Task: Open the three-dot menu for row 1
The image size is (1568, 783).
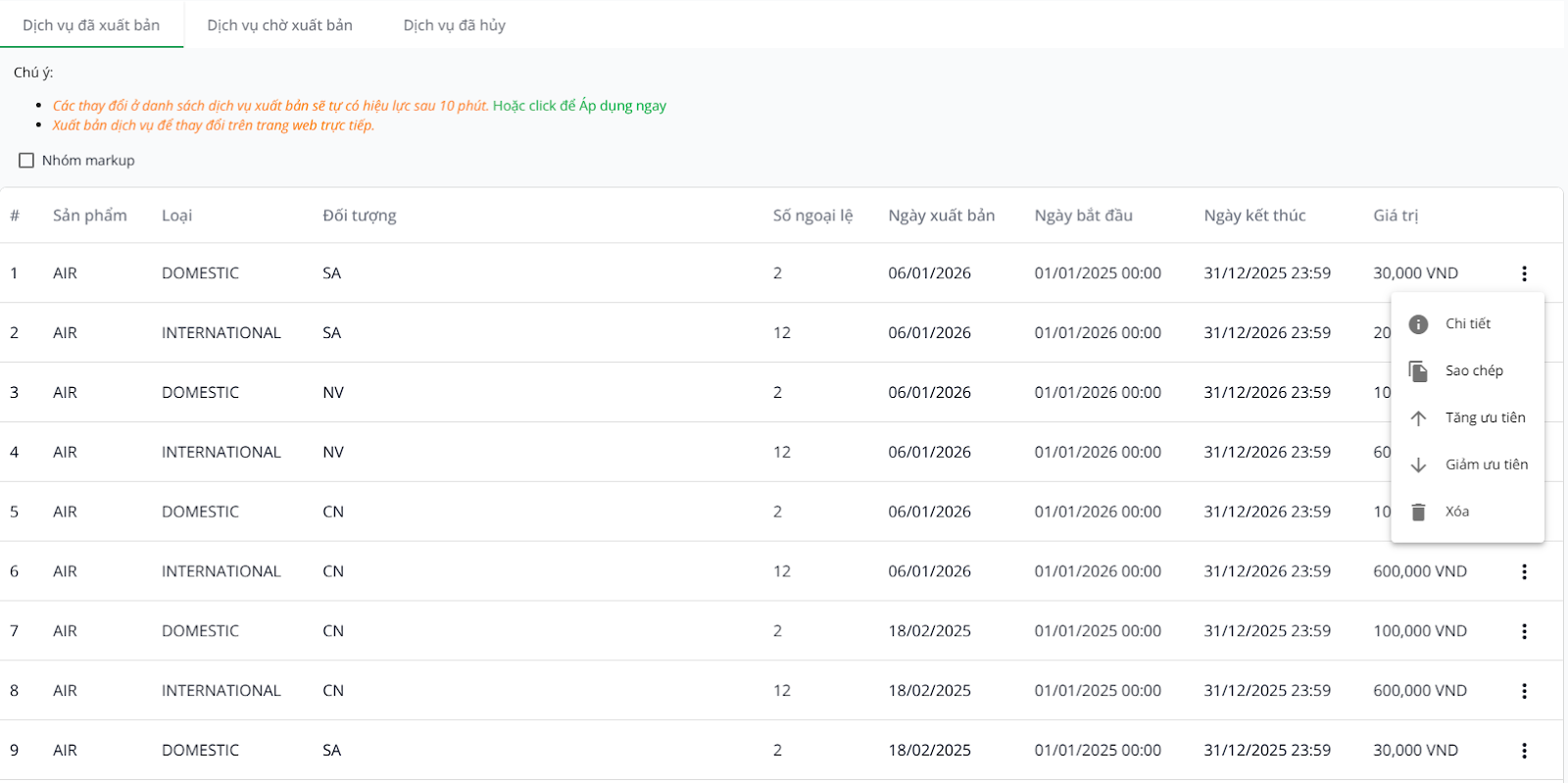Action: coord(1524,273)
